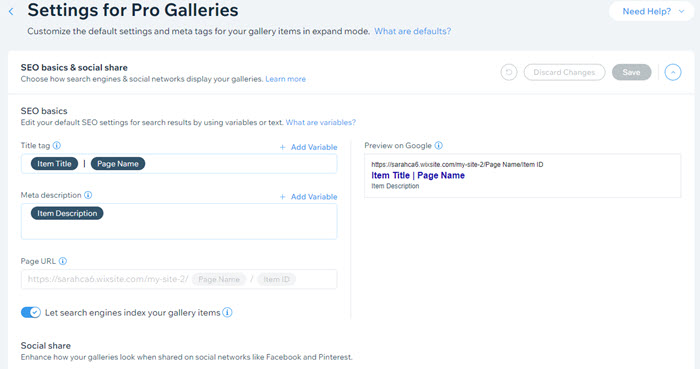Open the Need Help? dropdown
Screen dimensions: 700x369
coord(653,12)
